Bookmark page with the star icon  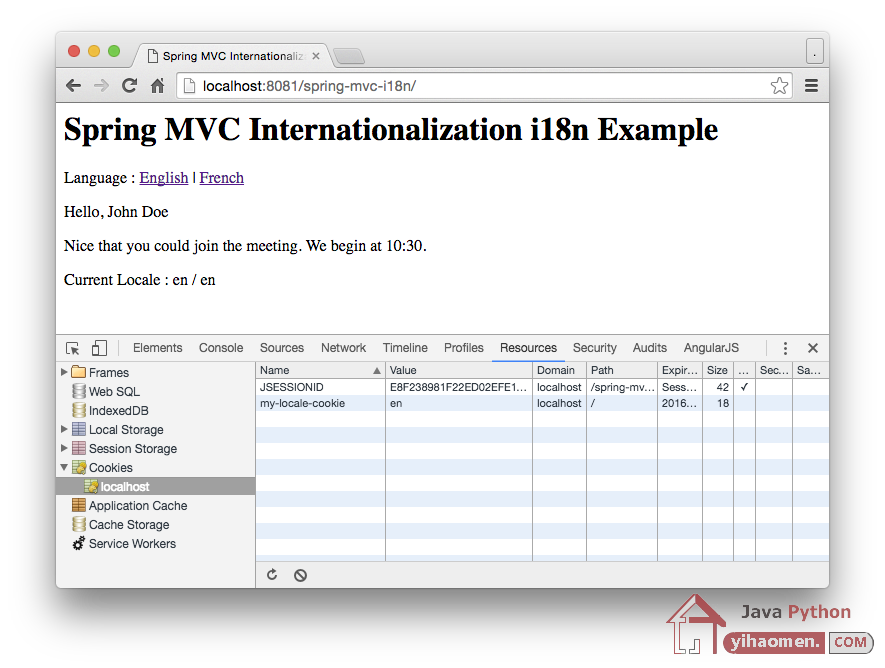(x=779, y=86)
